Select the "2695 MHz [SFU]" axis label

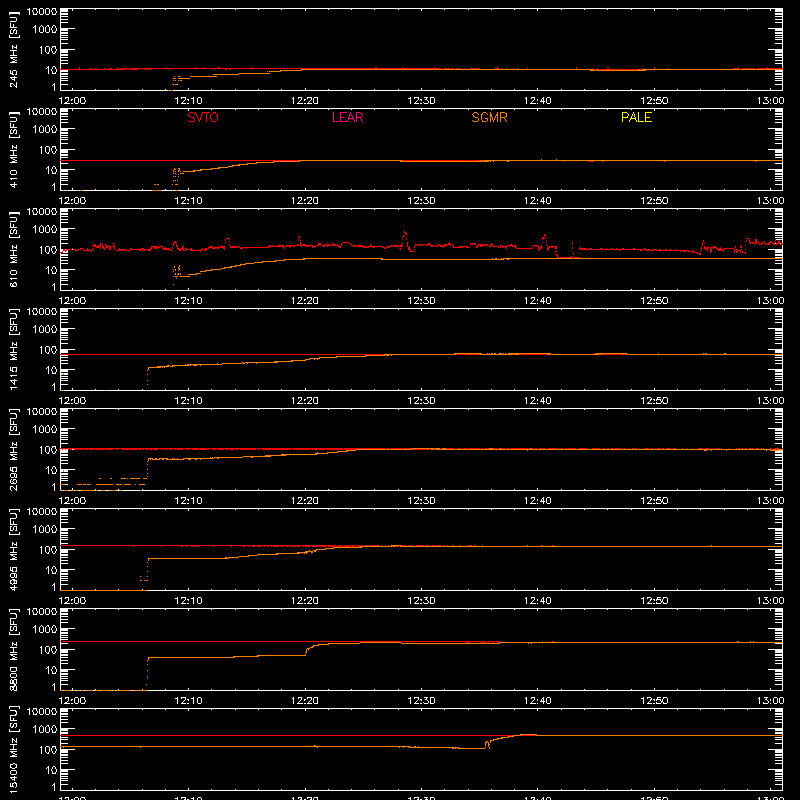point(14,449)
